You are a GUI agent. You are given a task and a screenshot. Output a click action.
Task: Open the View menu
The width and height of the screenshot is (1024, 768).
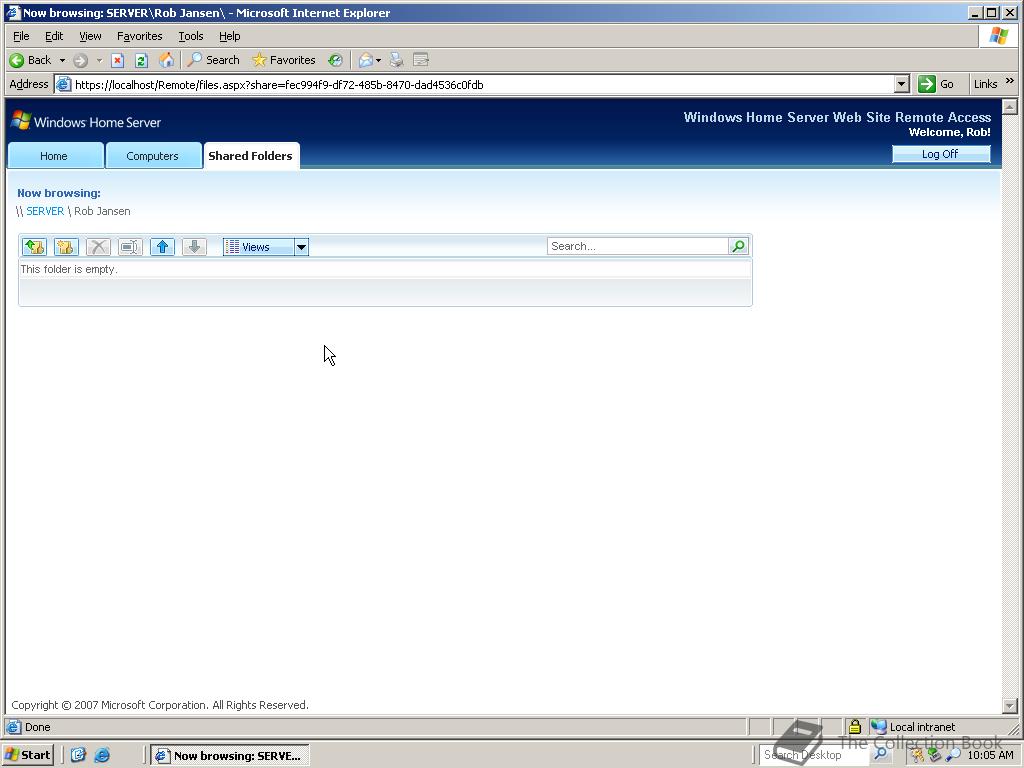coord(90,36)
